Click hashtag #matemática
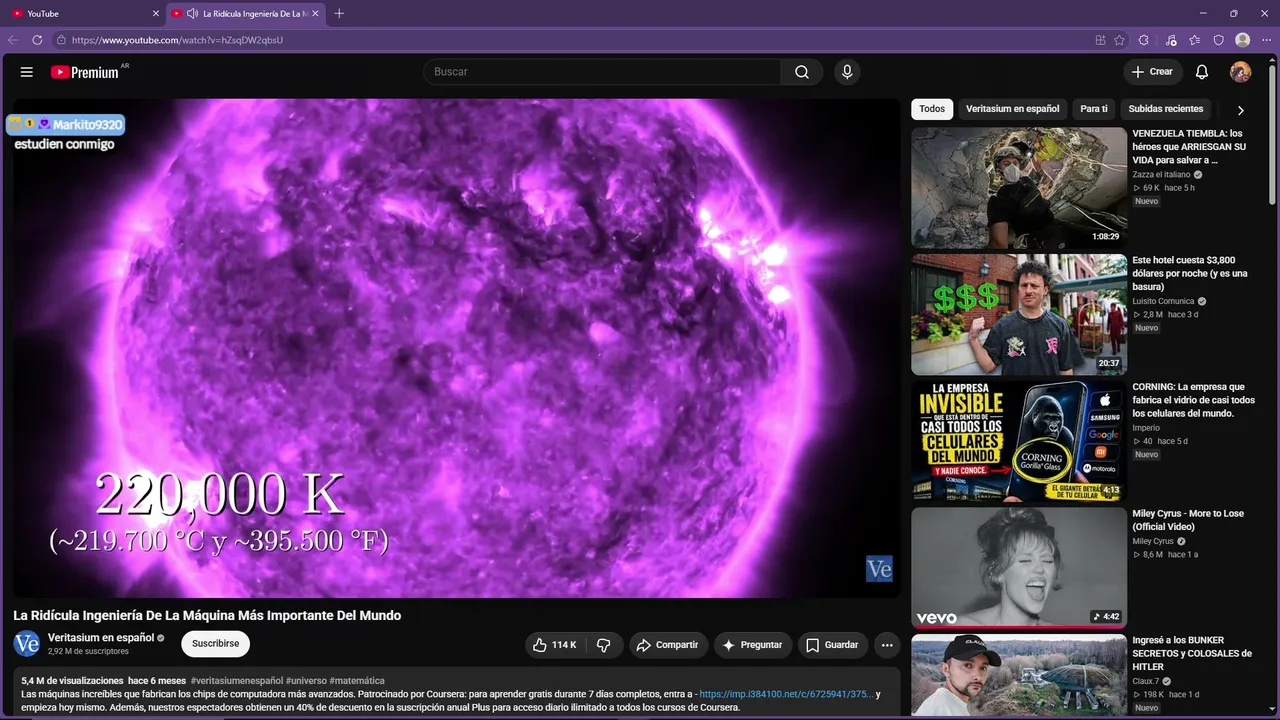 (x=356, y=681)
